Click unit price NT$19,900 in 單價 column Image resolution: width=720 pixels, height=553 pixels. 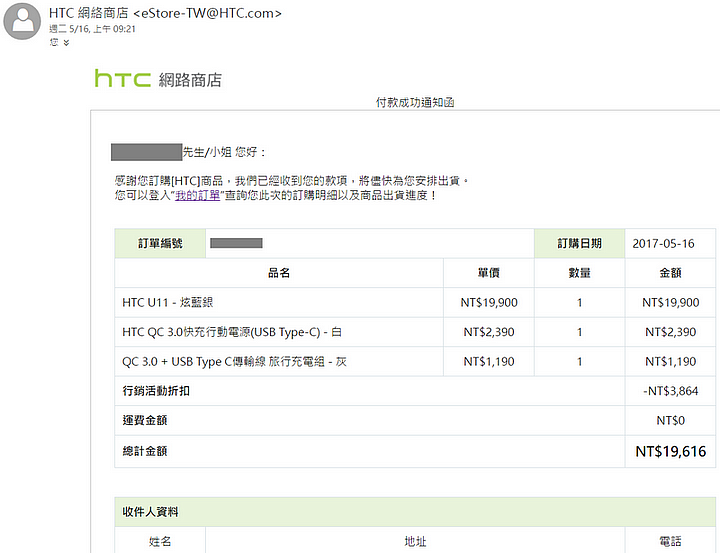pos(489,302)
